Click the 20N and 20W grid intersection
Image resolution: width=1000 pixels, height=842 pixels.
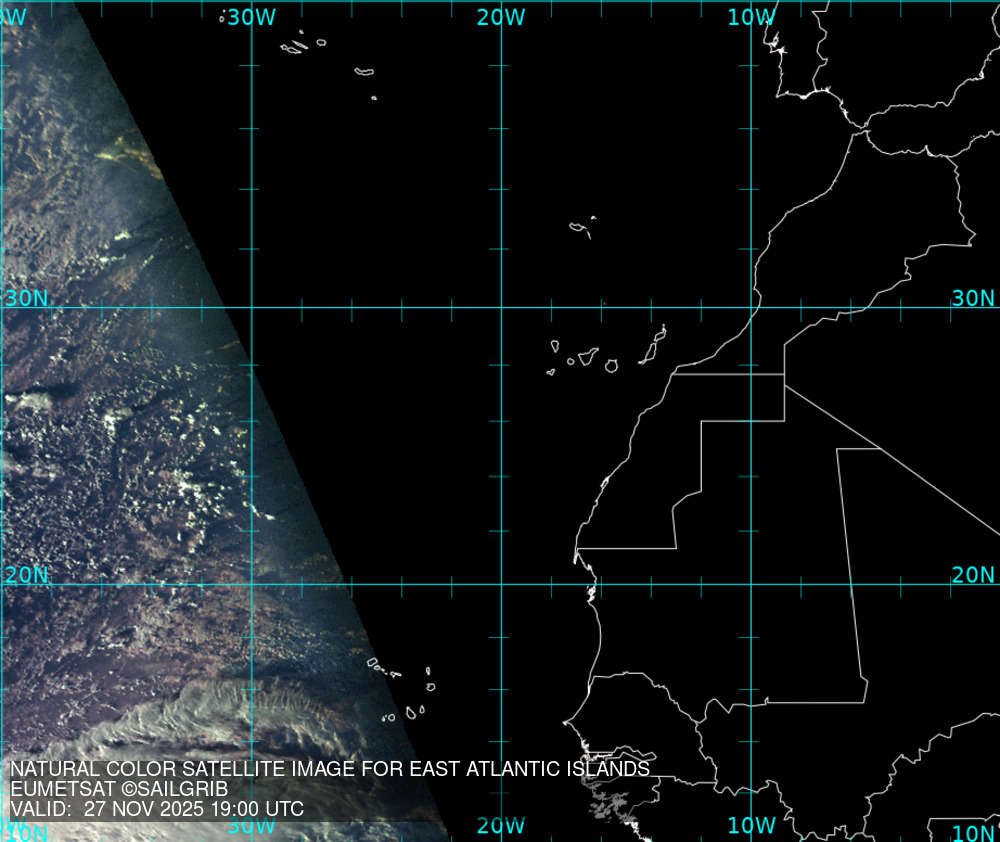point(501,585)
